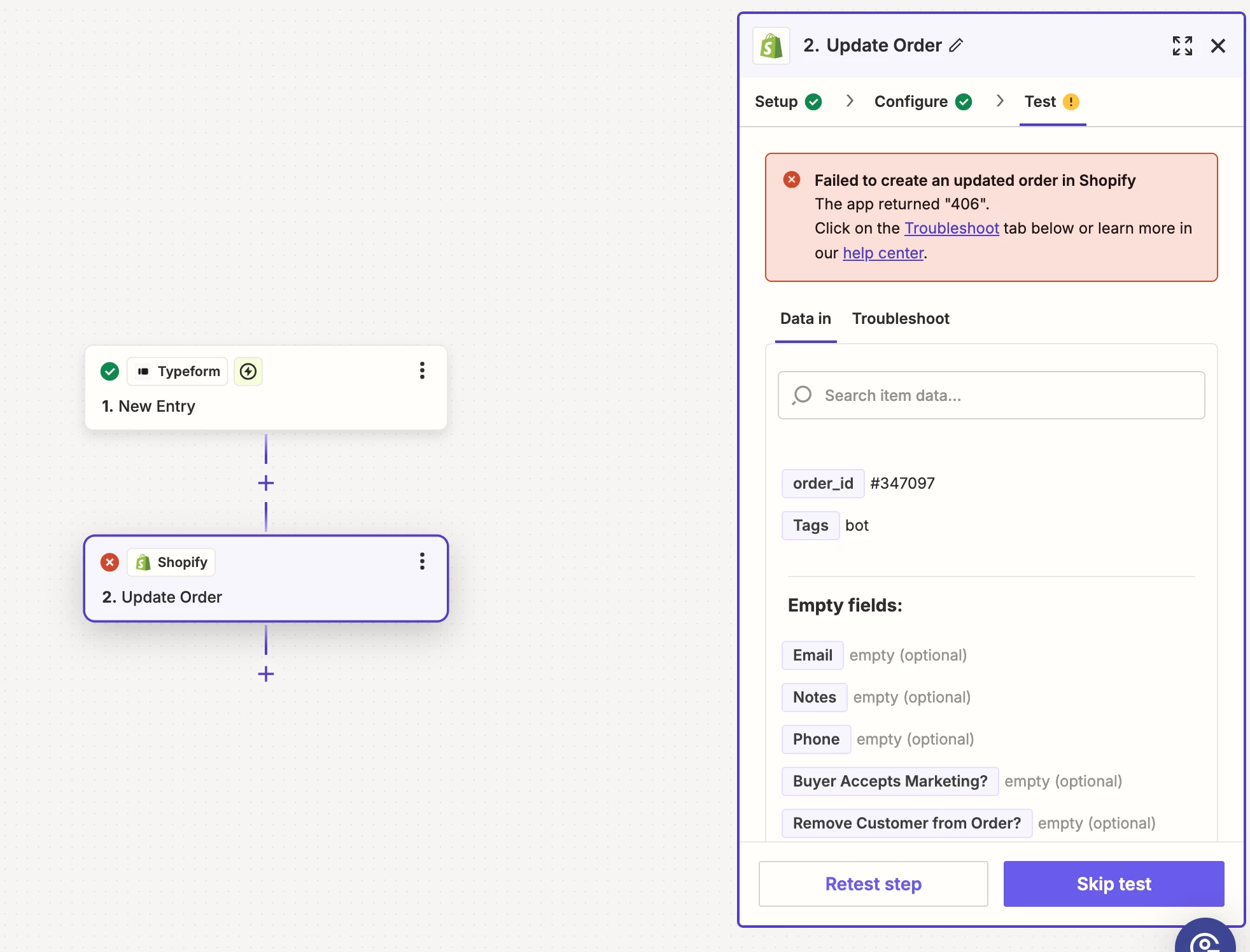
Task: Open the Test tab
Action: click(x=1052, y=102)
